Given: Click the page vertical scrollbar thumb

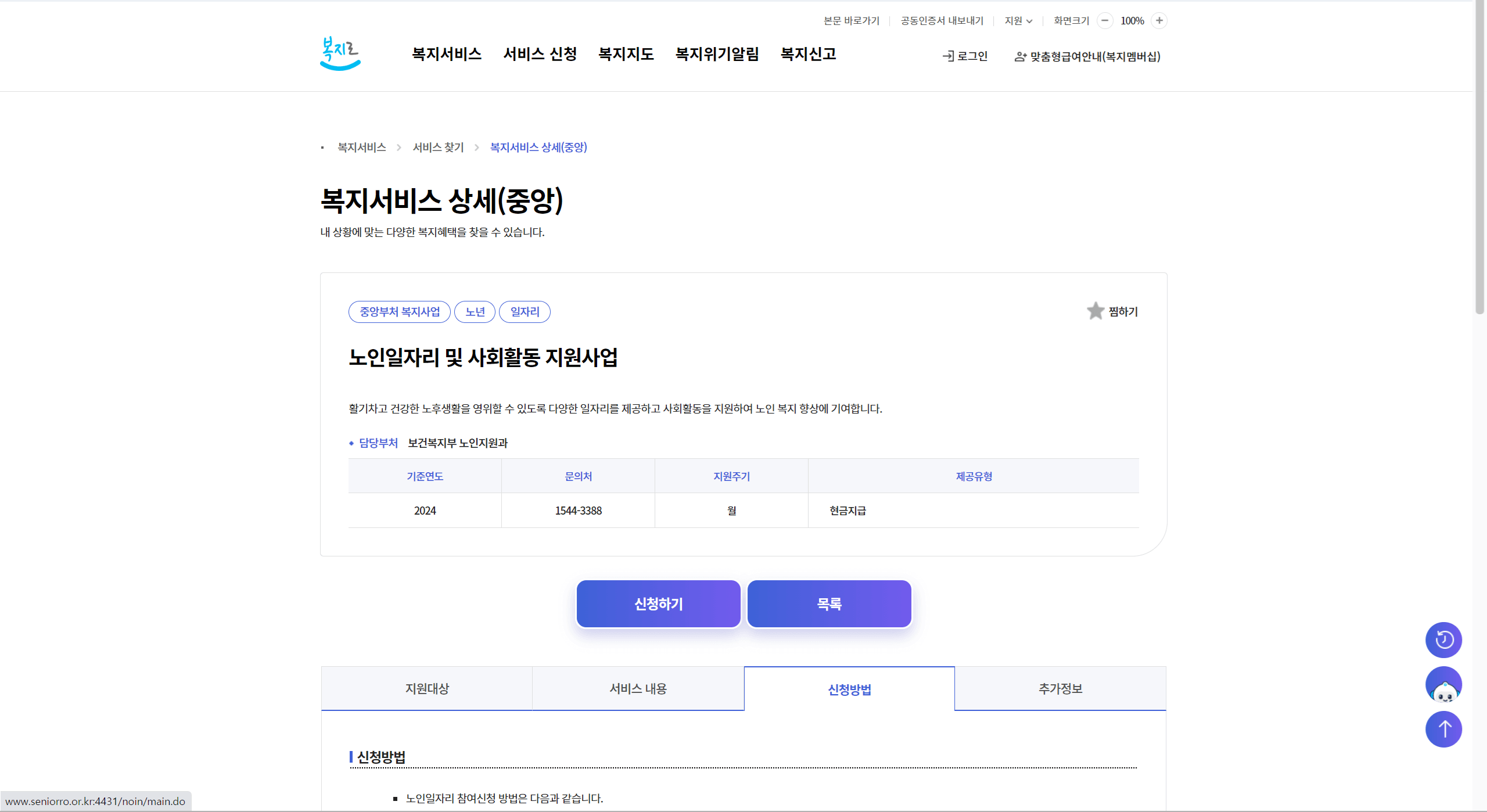Looking at the screenshot, I should point(1479,157).
